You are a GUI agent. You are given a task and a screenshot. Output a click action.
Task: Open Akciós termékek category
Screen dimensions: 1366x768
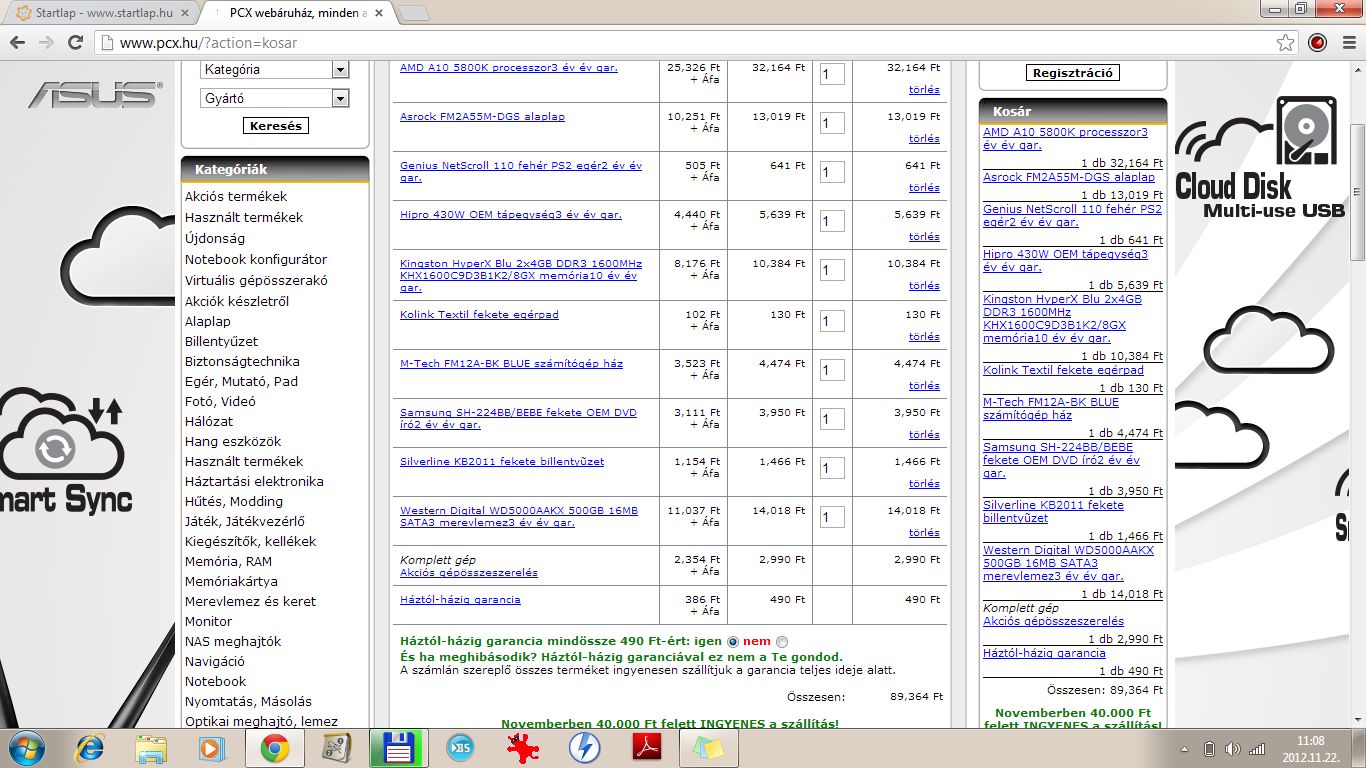click(x=236, y=197)
